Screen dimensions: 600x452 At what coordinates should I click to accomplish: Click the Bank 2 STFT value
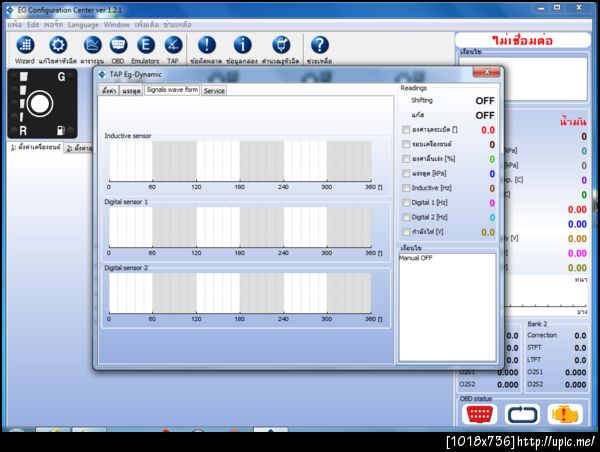click(580, 348)
